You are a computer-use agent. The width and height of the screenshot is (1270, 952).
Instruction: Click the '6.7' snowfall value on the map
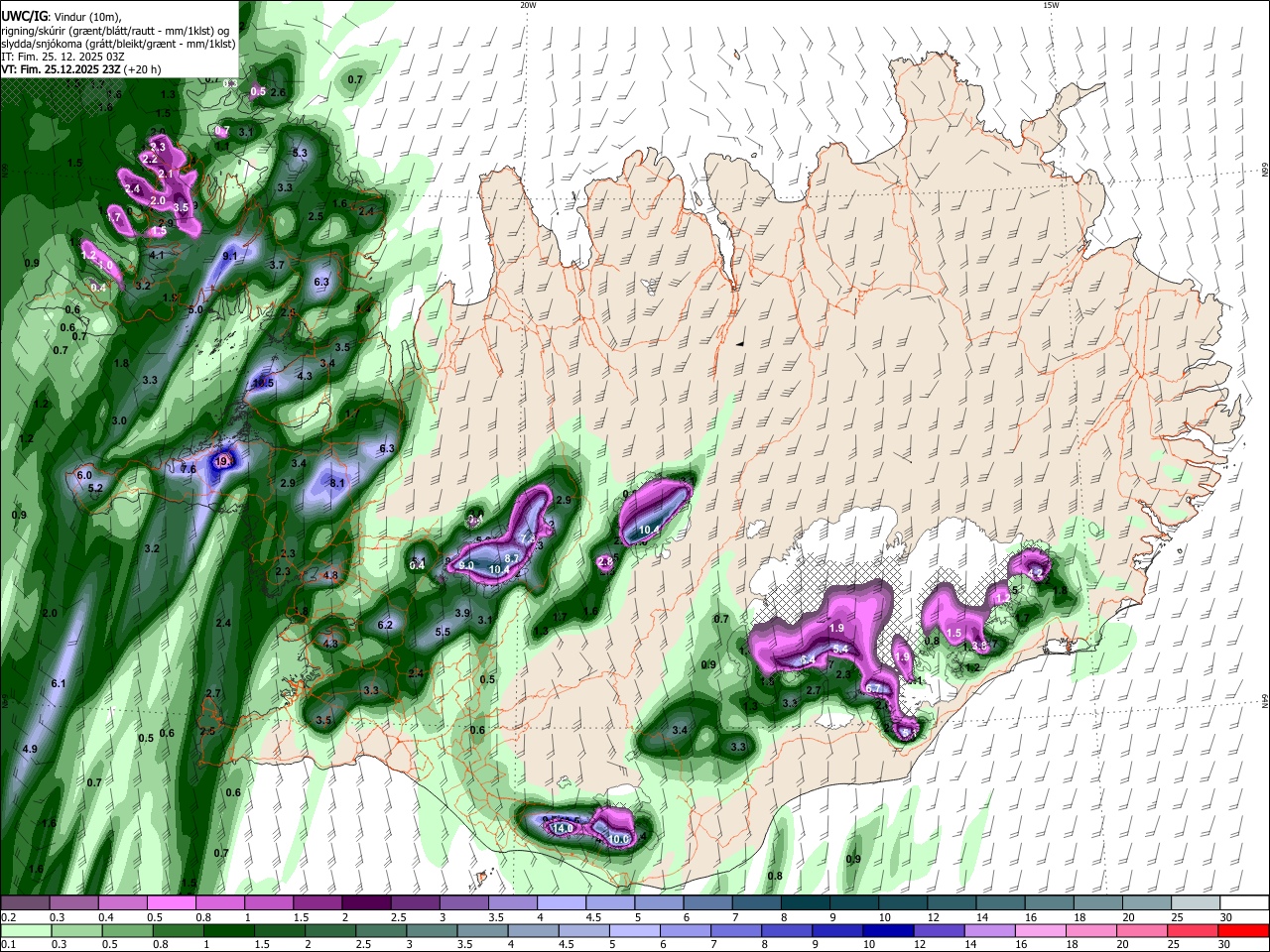coord(873,688)
